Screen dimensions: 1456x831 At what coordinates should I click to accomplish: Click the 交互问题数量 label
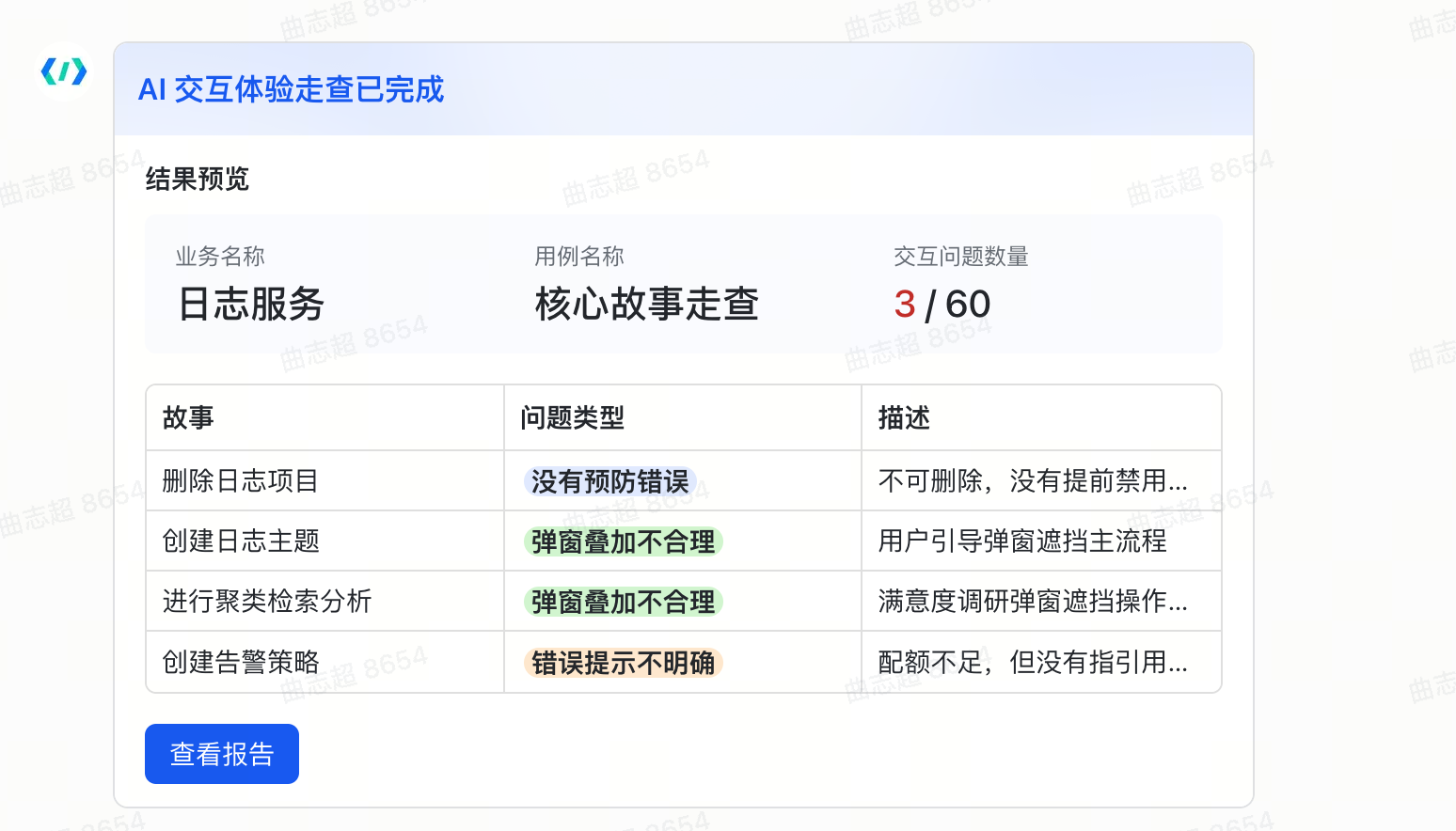pyautogui.click(x=961, y=256)
